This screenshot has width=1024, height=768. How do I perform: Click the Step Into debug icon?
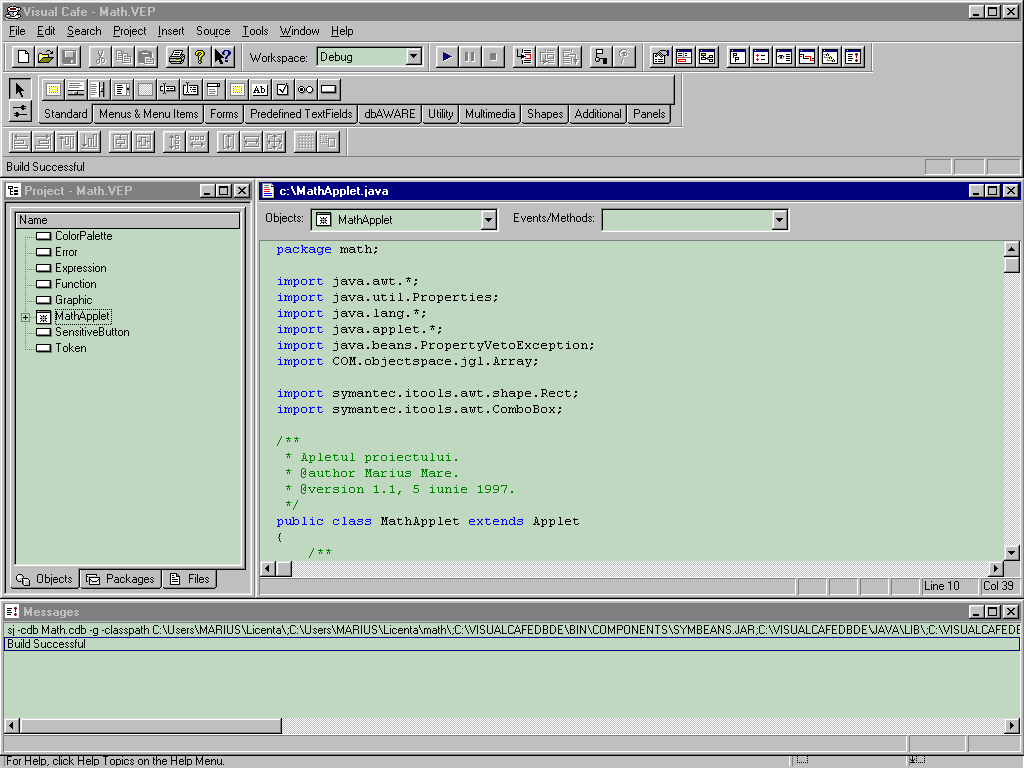(524, 57)
